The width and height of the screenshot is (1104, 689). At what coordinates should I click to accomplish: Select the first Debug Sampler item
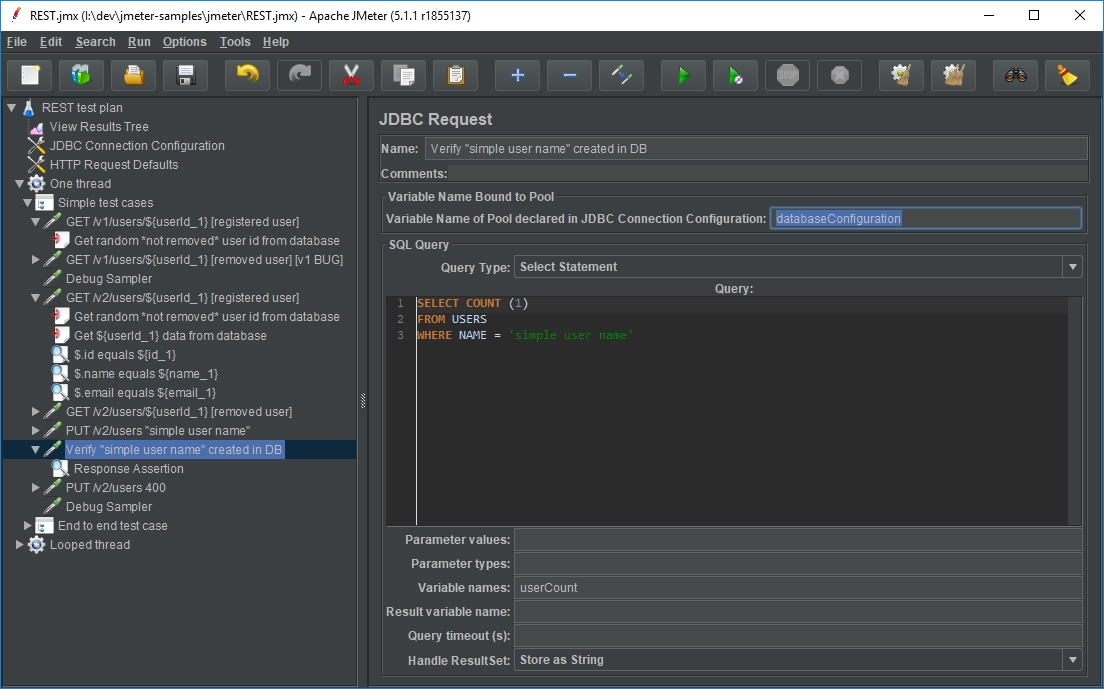click(108, 279)
